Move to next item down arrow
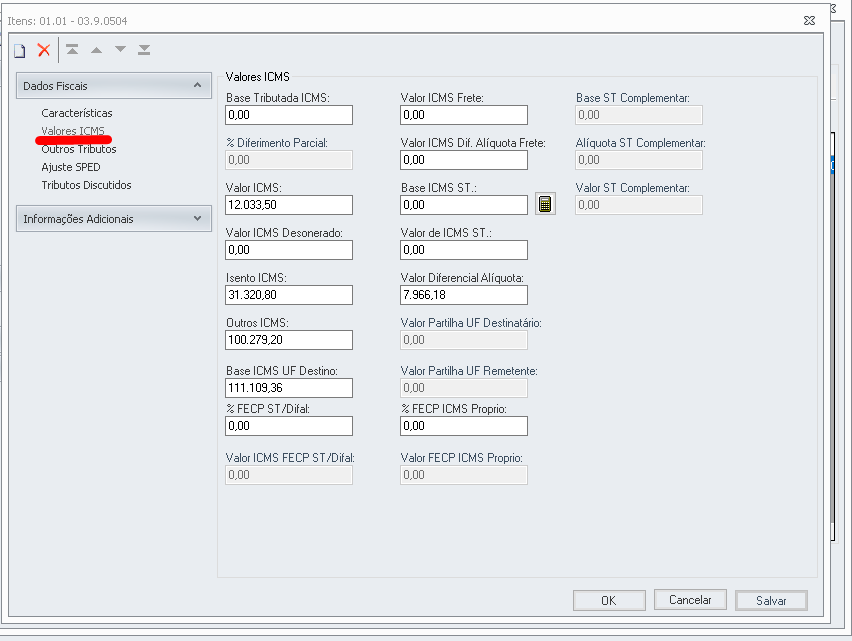This screenshot has width=852, height=641. (120, 49)
